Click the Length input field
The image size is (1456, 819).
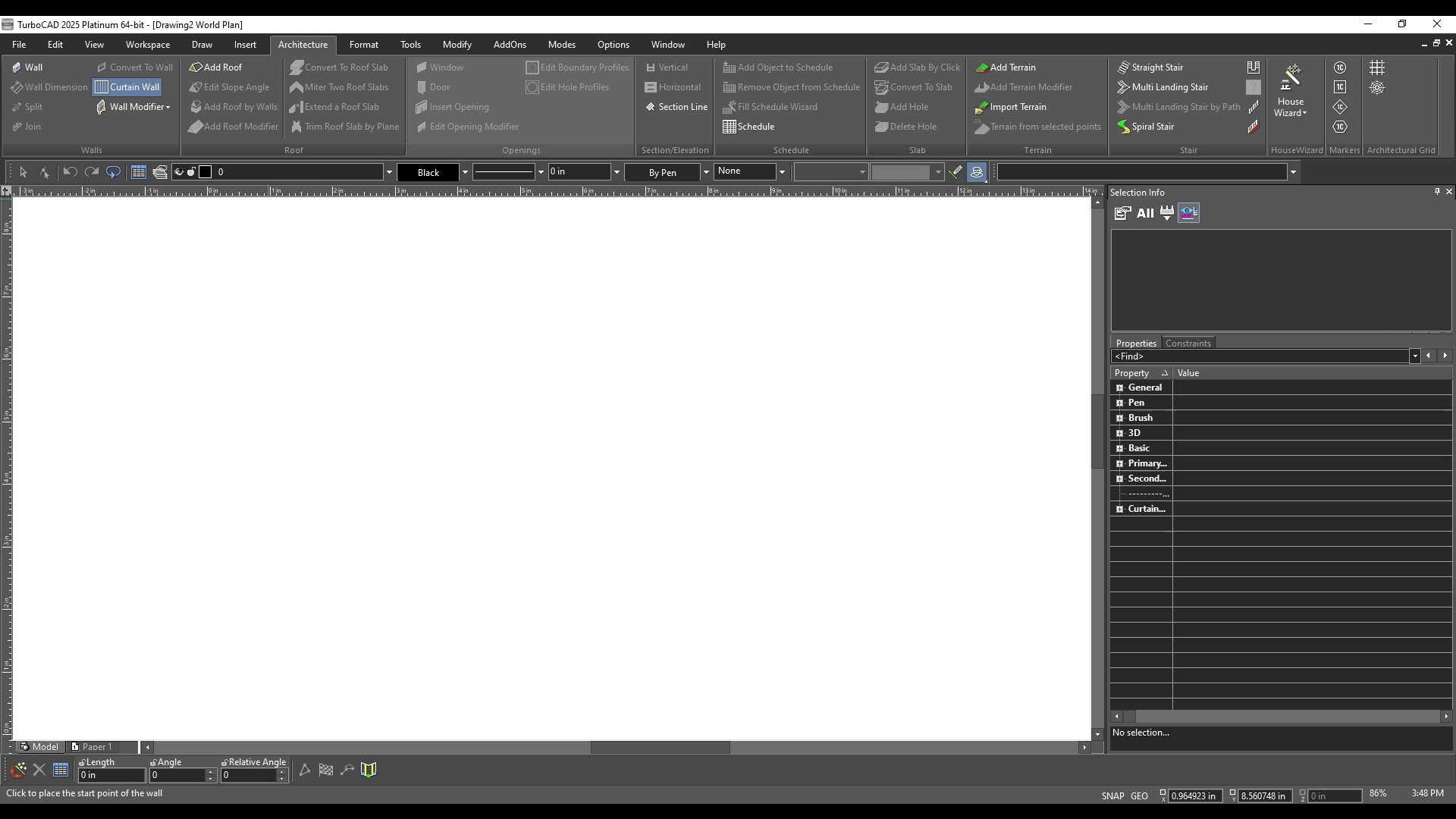pos(111,775)
